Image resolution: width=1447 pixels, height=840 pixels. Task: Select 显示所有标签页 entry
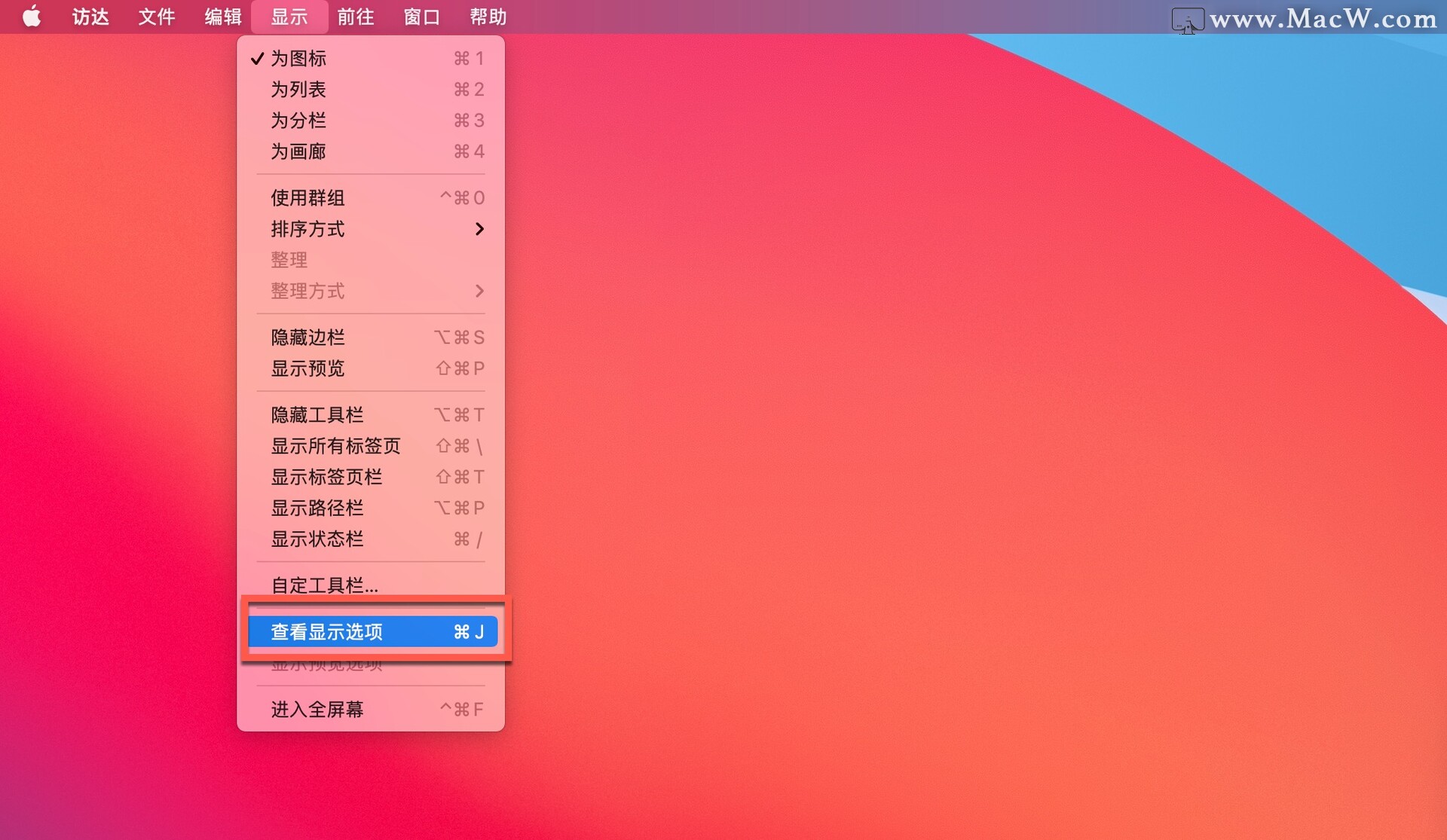tap(335, 446)
